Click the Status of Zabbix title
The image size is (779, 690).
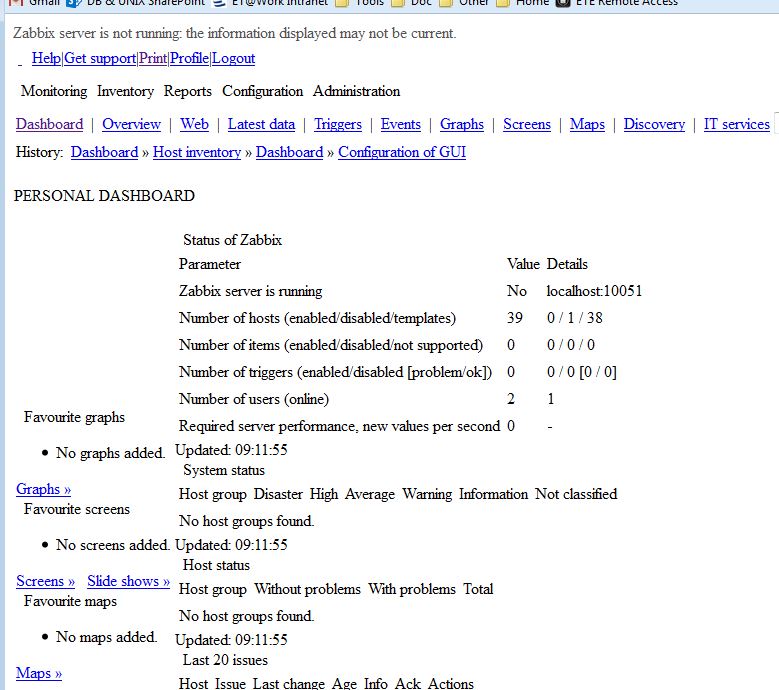coord(233,240)
